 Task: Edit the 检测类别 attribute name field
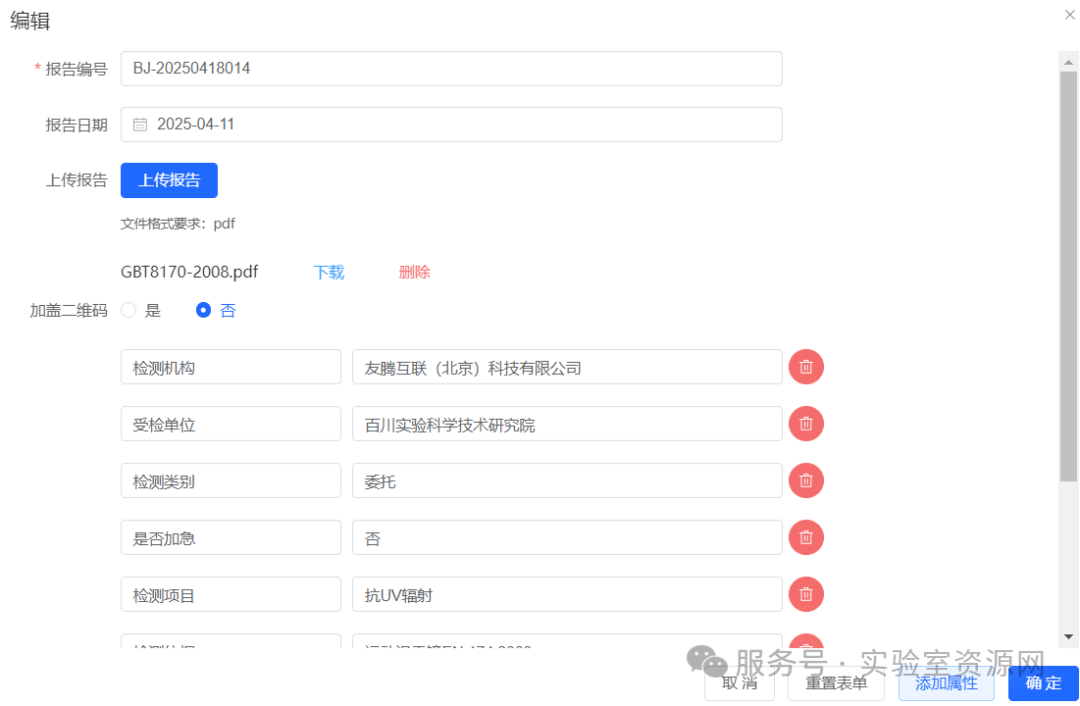(x=231, y=481)
